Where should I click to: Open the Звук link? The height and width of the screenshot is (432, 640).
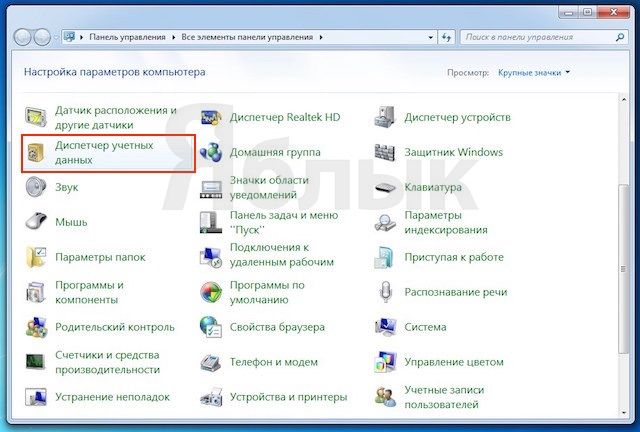[x=67, y=187]
